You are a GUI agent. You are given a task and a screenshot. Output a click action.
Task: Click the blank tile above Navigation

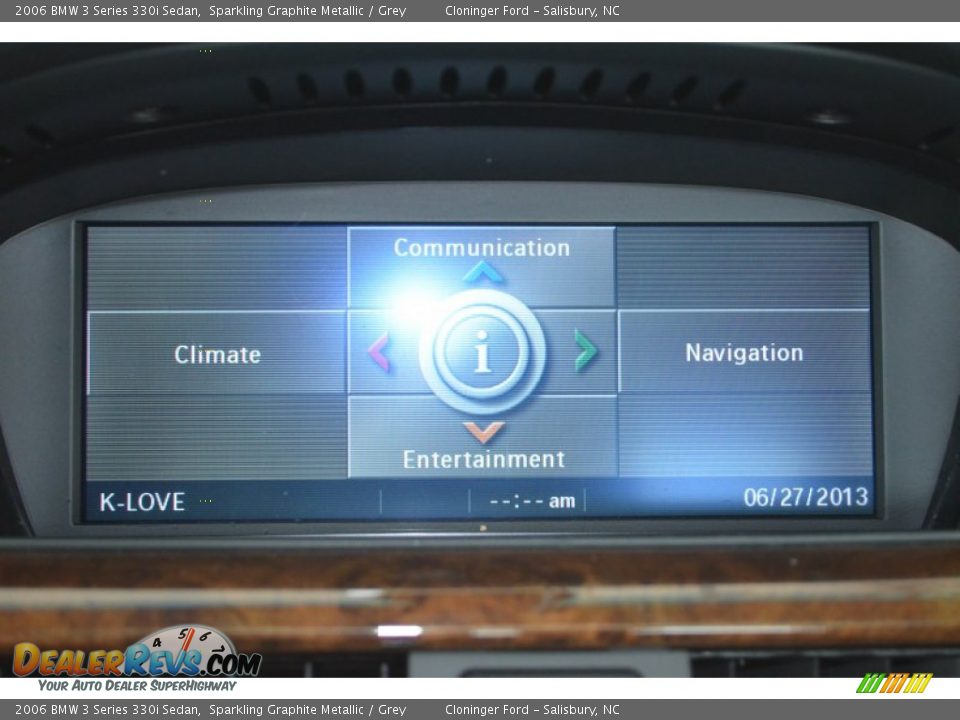coord(744,266)
